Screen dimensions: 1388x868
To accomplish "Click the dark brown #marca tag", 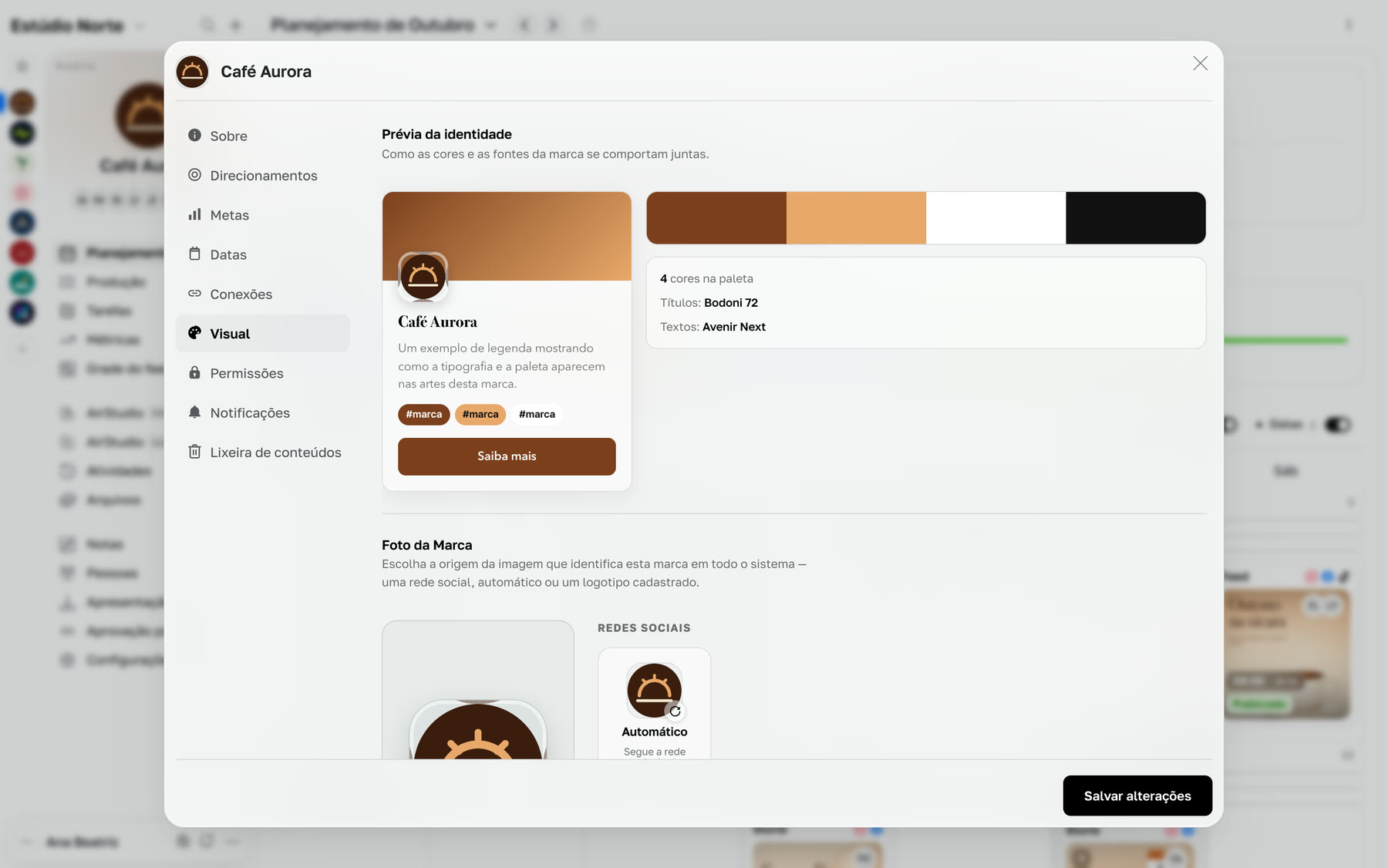I will click(424, 415).
